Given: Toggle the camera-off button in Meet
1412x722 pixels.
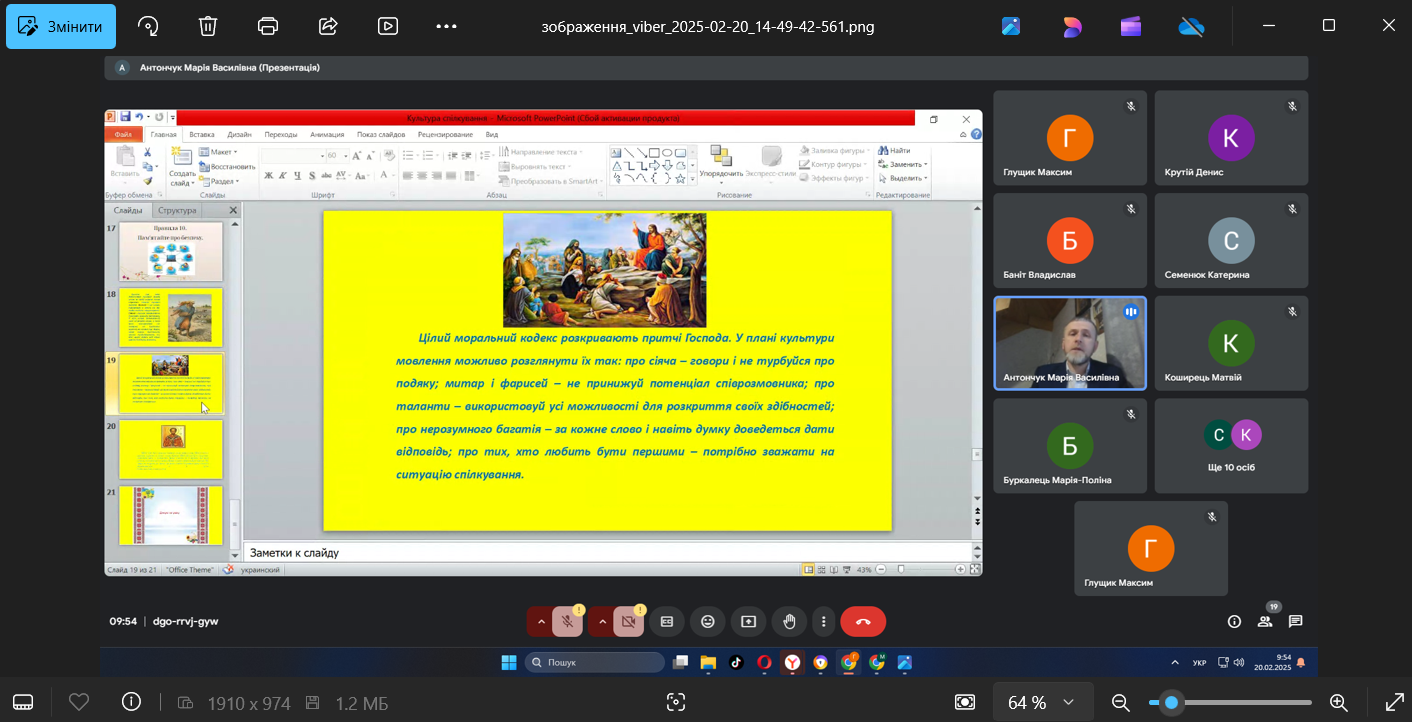Looking at the screenshot, I should [x=629, y=621].
